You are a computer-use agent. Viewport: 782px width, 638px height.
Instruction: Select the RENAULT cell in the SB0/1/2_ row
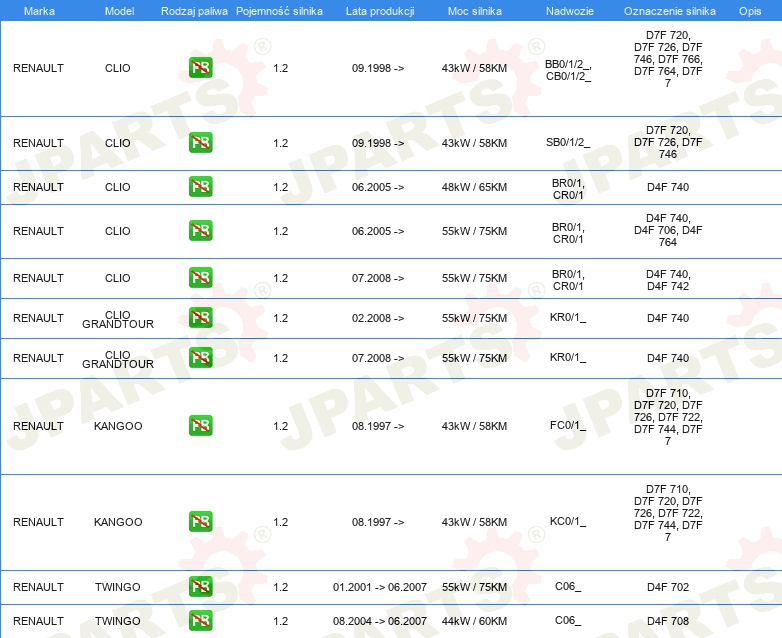tap(38, 143)
